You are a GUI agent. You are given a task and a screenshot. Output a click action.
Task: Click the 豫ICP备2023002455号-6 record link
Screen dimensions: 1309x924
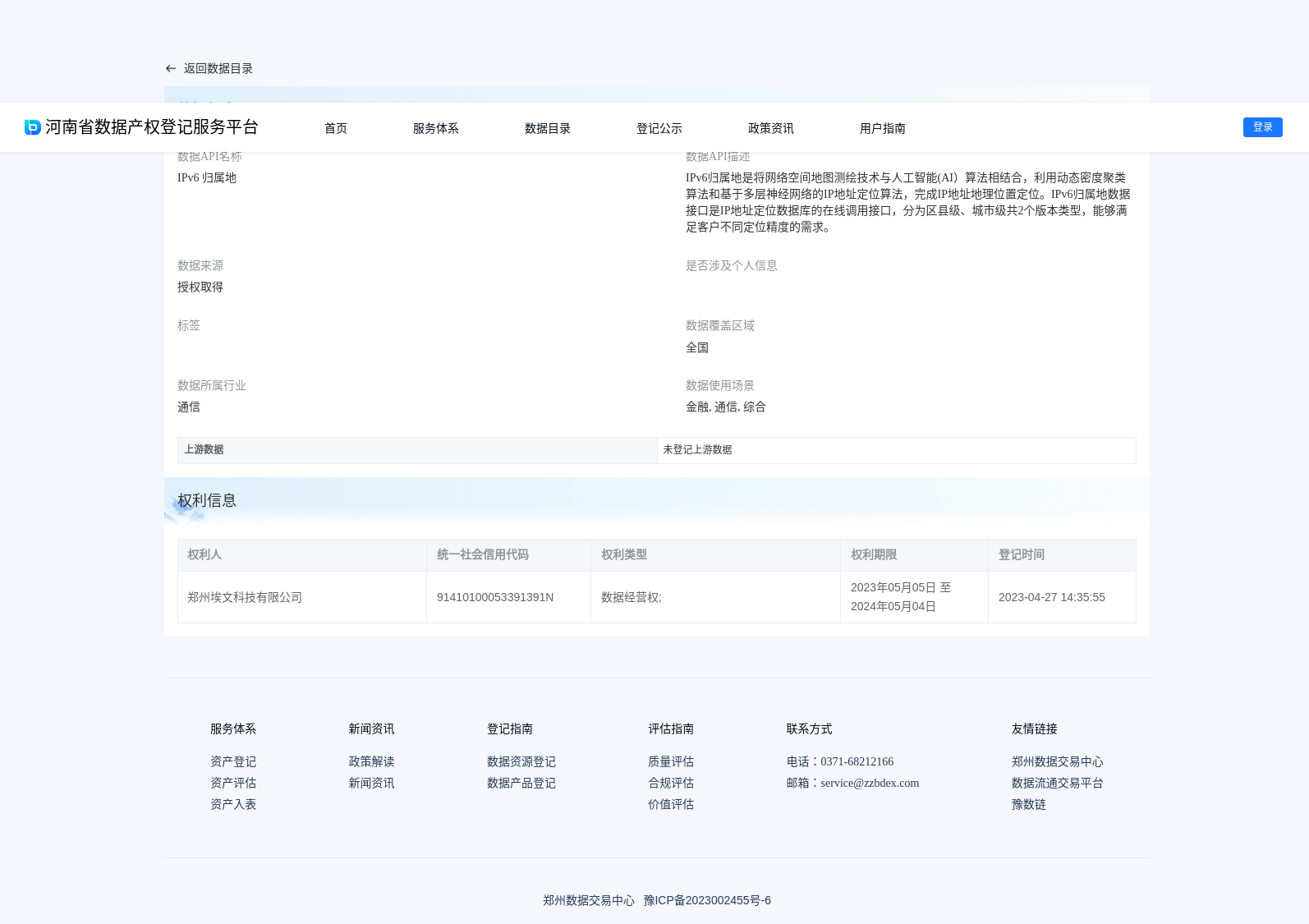[707, 901]
